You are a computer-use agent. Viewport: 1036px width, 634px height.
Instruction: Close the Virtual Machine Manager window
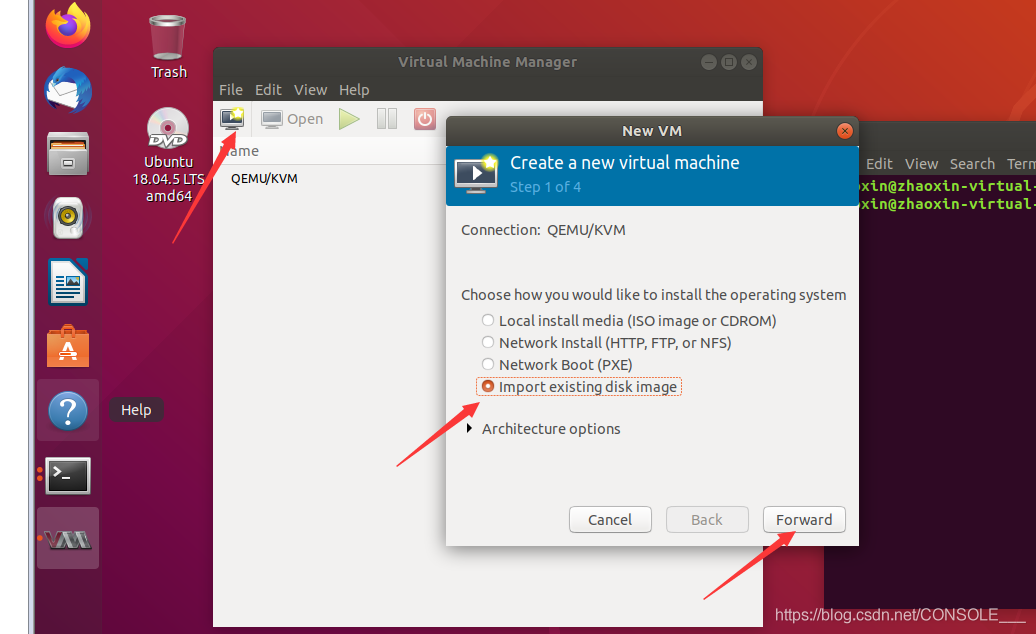[748, 62]
